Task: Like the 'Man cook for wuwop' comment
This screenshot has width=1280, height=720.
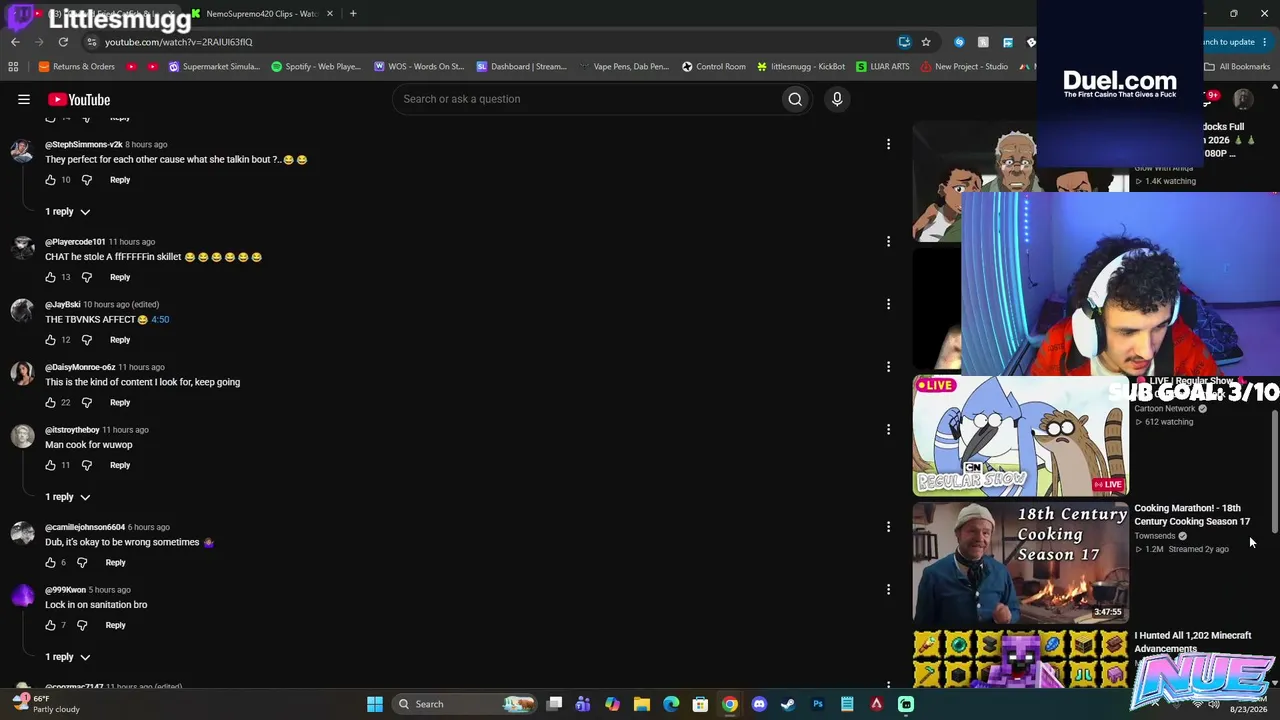Action: click(50, 465)
